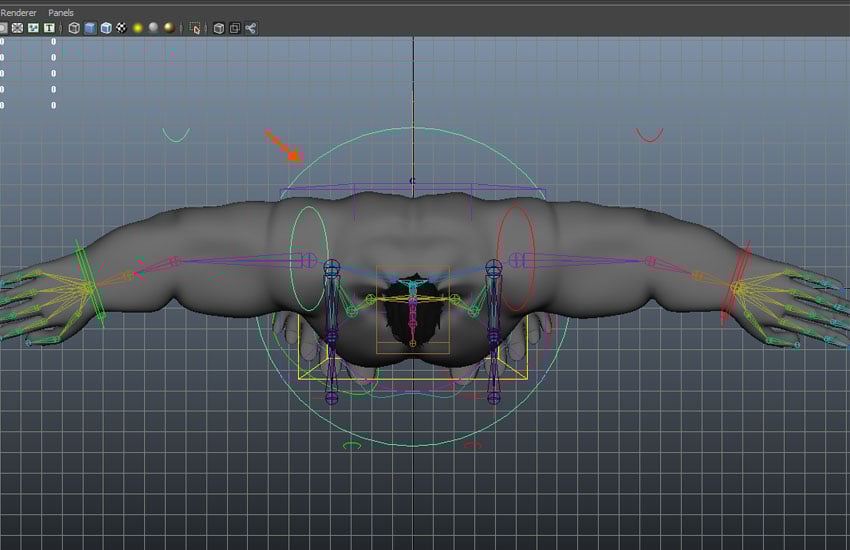Viewport: 850px width, 550px height.
Task: Toggle high quality gold sphere icon
Action: point(170,28)
